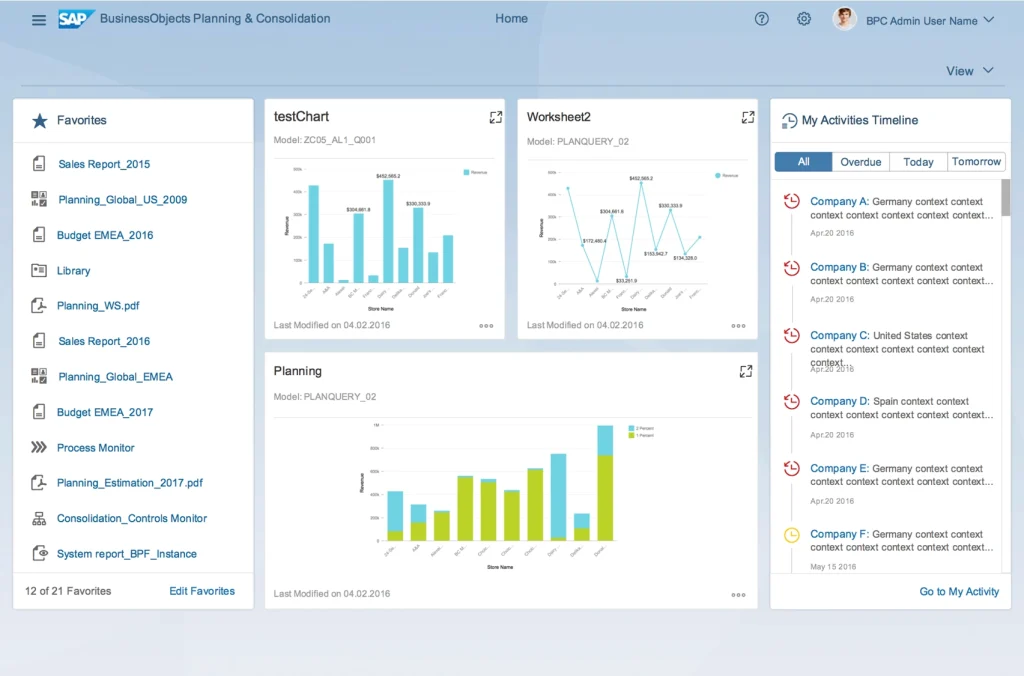
Task: Open the Worksheet2 tile more options dots
Action: [739, 325]
